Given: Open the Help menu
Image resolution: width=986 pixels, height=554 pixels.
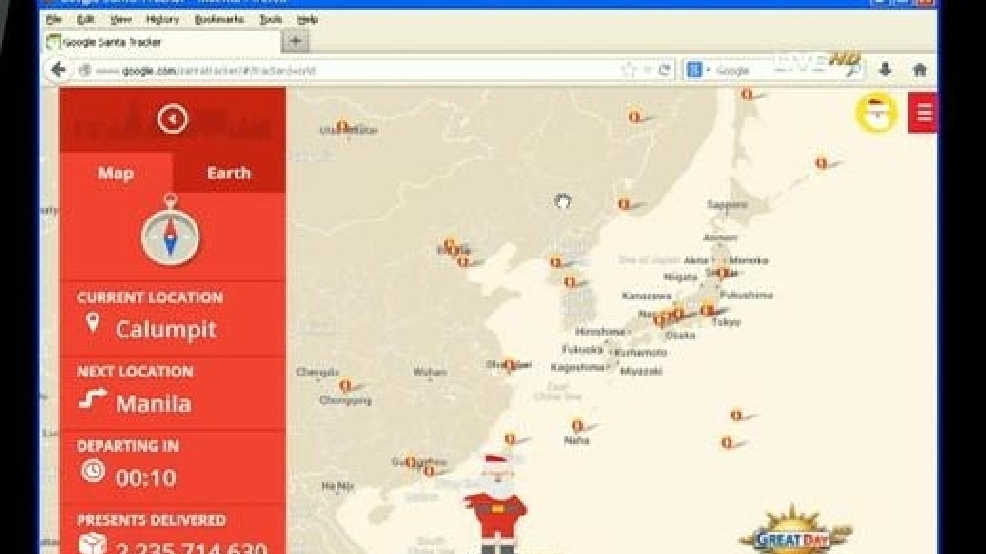Looking at the screenshot, I should pyautogui.click(x=307, y=19).
